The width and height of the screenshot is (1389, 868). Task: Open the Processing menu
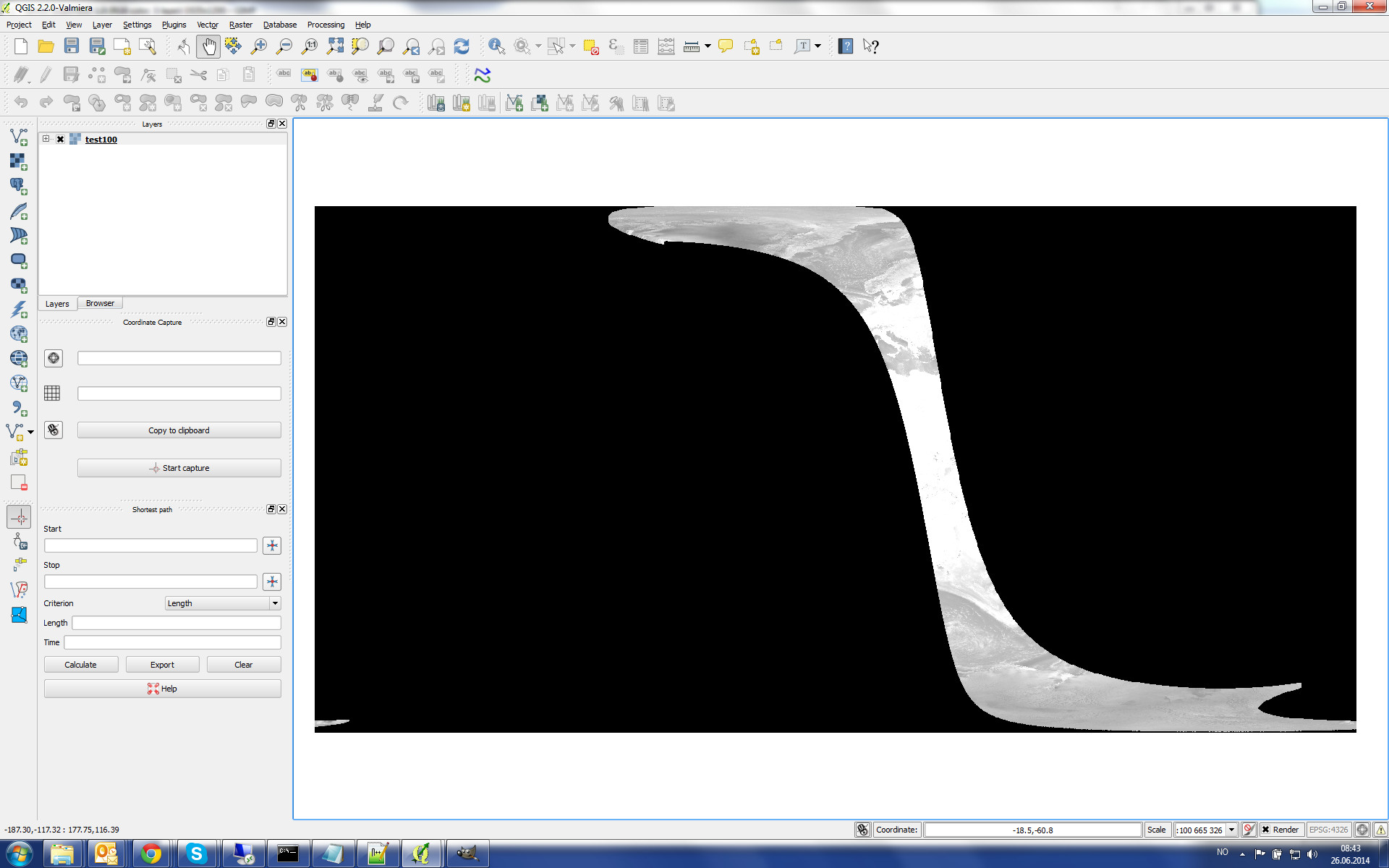(326, 25)
